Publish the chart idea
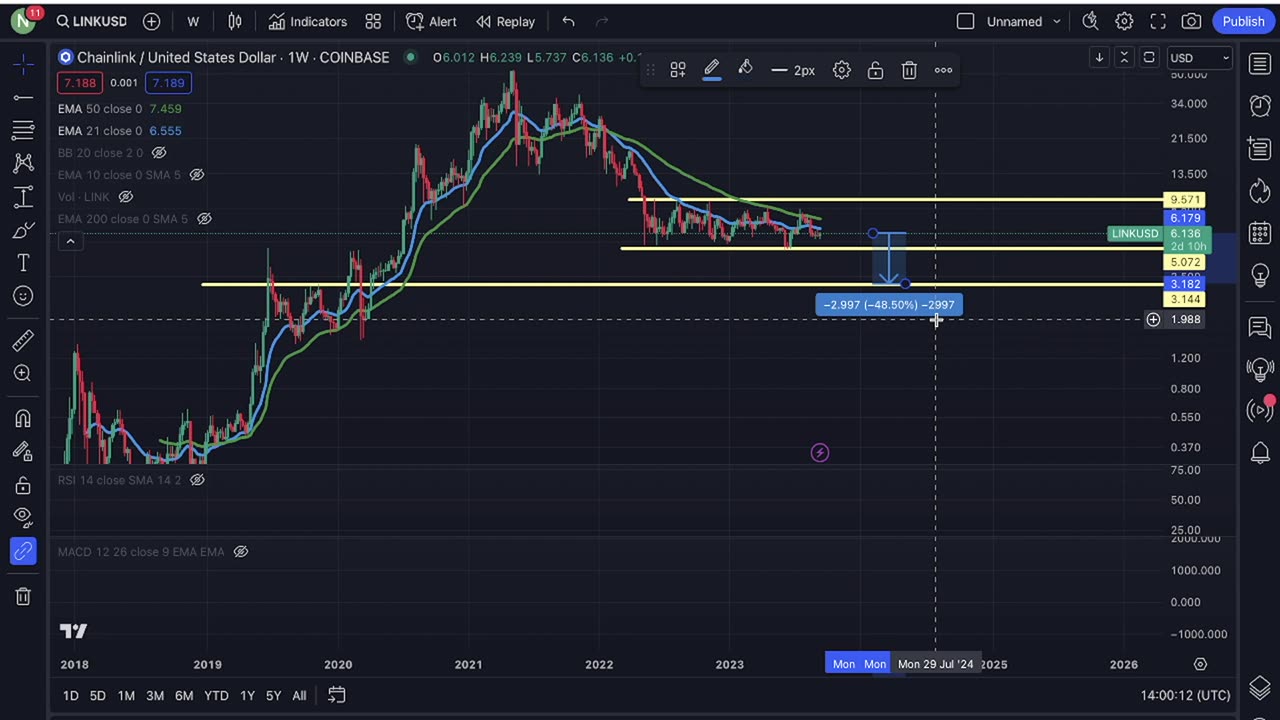The width and height of the screenshot is (1280, 720). [1243, 21]
